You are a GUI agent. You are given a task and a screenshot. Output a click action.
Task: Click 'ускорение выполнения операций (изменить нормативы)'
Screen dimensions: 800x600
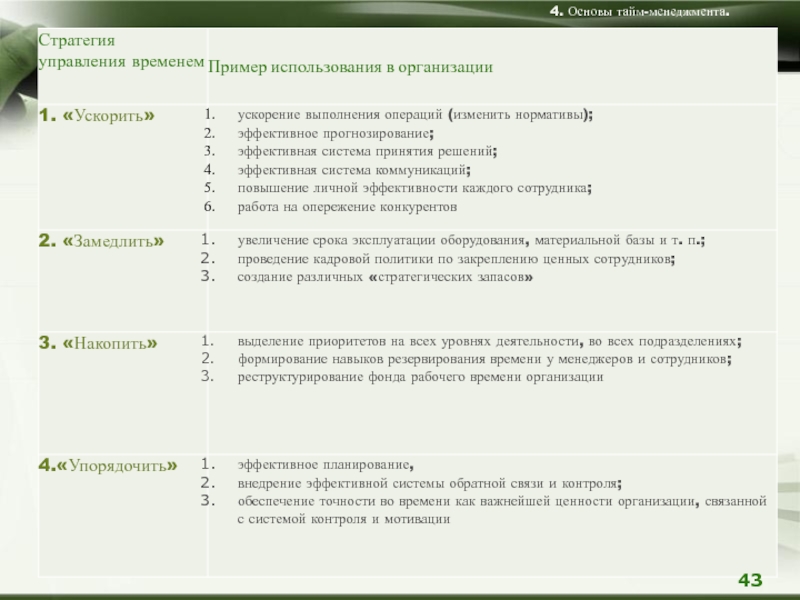coord(415,115)
